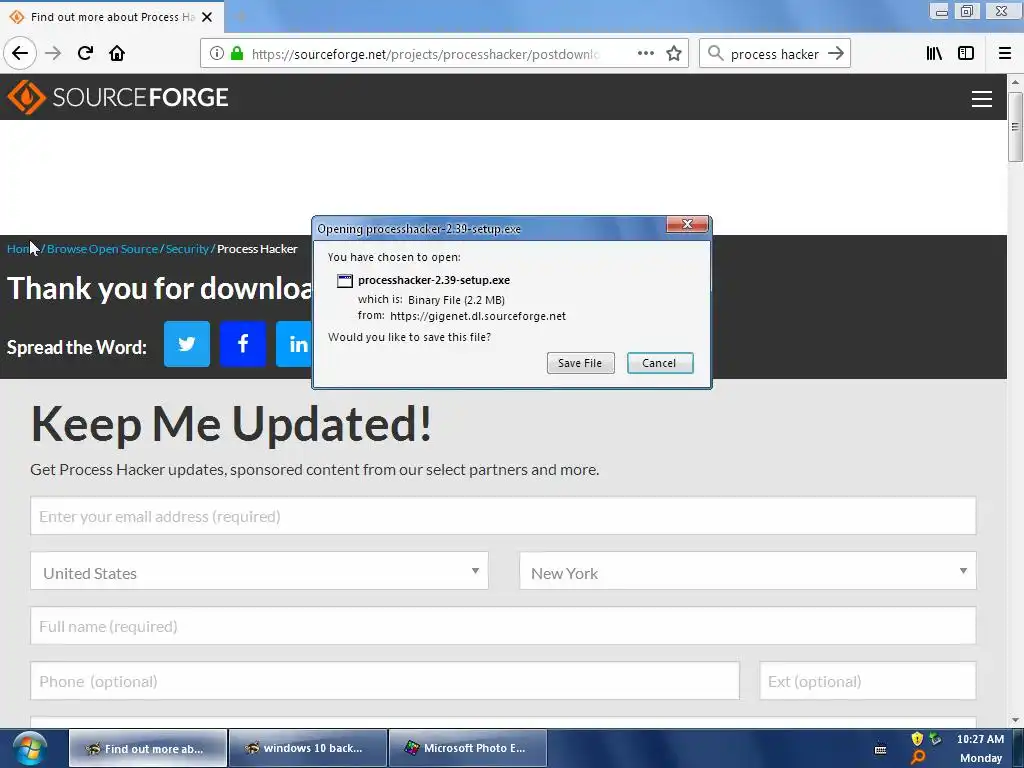The image size is (1024, 768).
Task: Switch to windows 10 back... taskbar window
Action: point(307,748)
